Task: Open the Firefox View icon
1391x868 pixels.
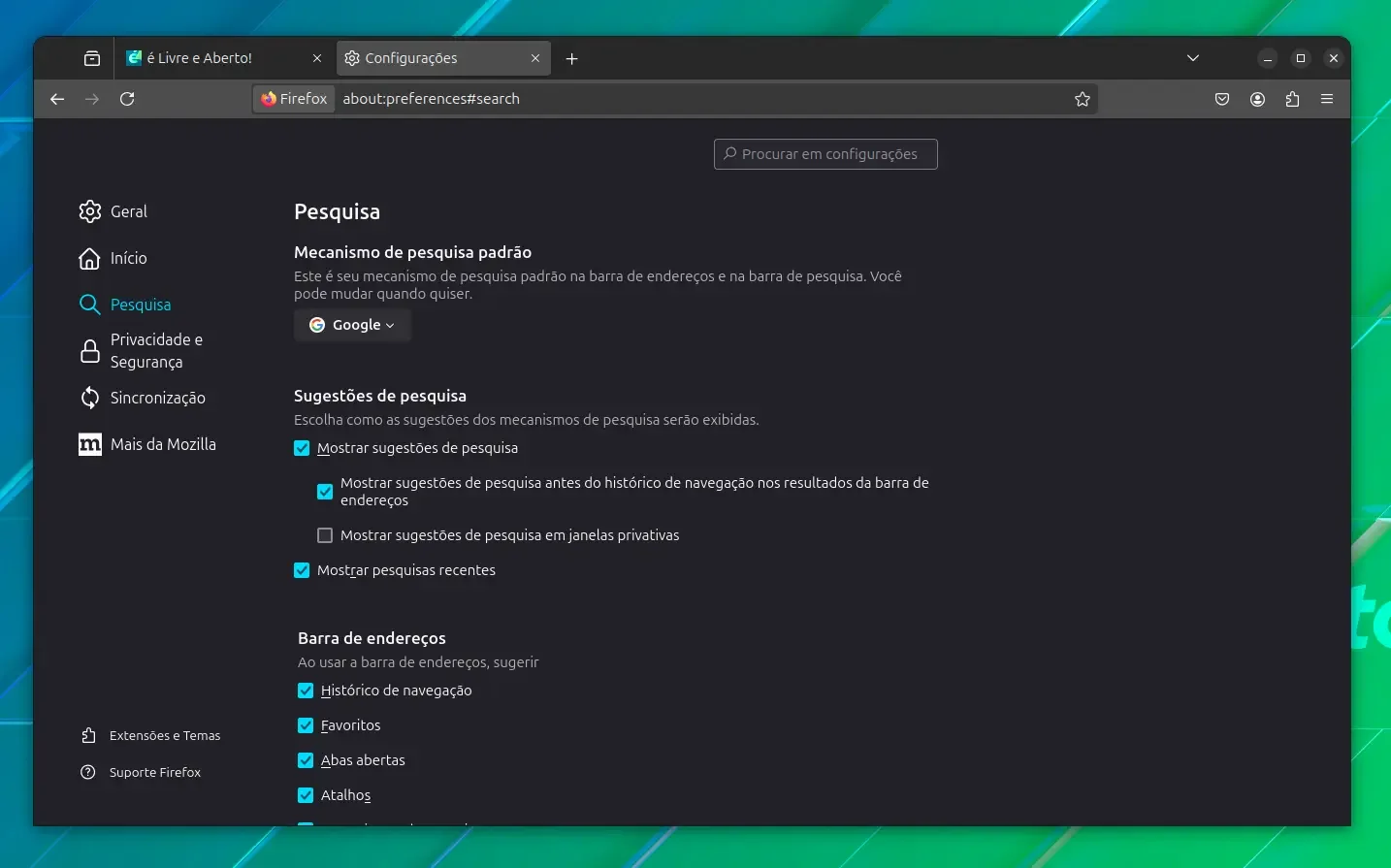Action: click(x=92, y=58)
